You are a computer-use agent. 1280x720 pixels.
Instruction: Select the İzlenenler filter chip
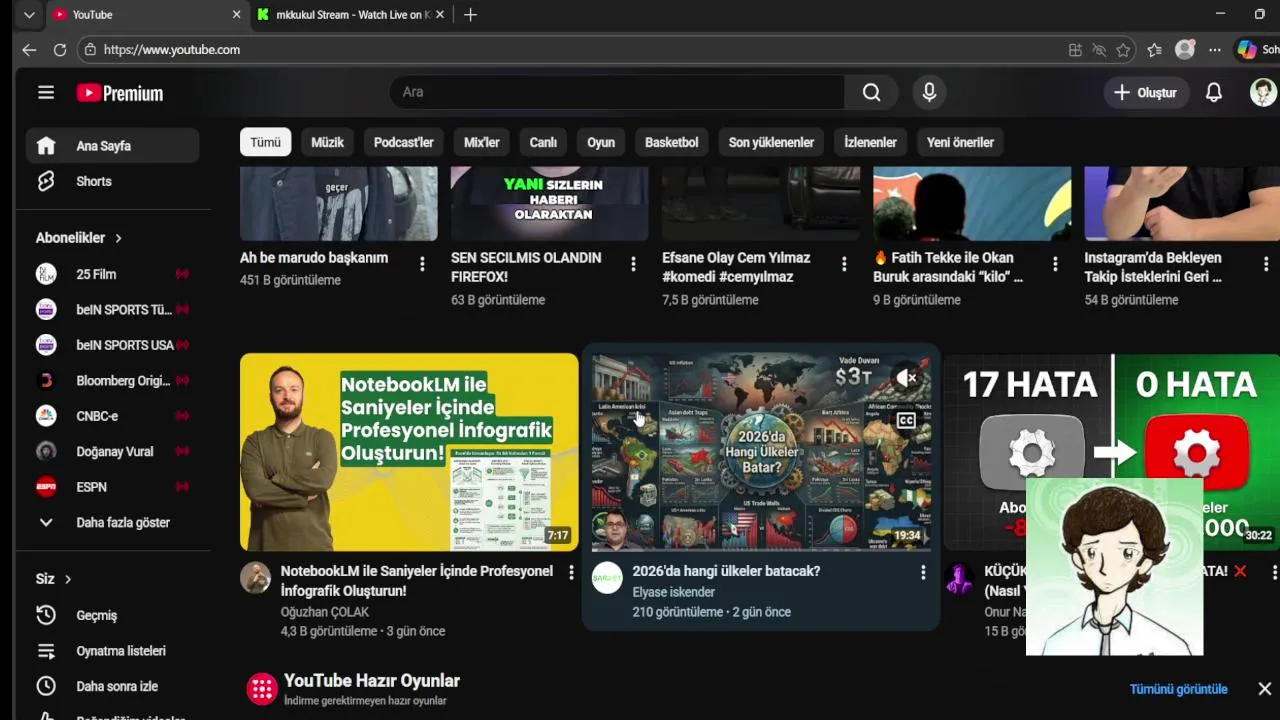(x=870, y=142)
